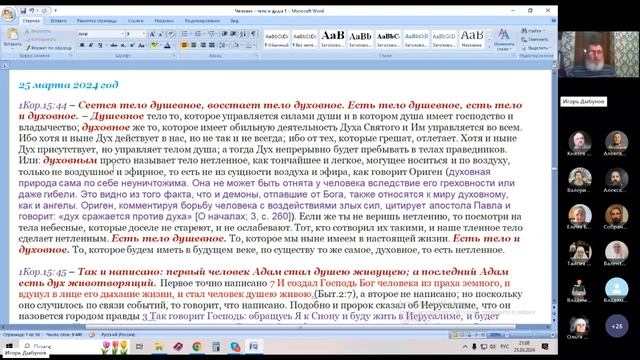Click the Копировать button
The height and width of the screenshot is (360, 640).
[x=41, y=39]
